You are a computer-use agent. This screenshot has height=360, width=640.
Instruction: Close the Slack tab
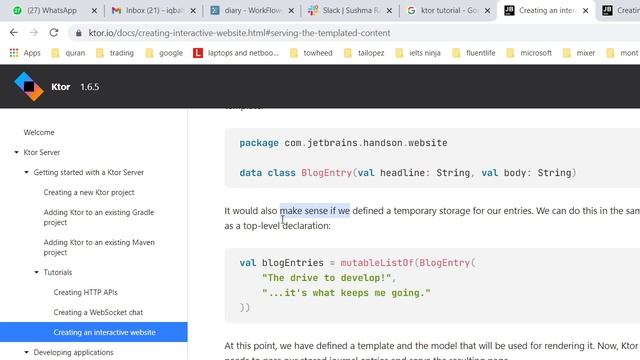[x=389, y=11]
